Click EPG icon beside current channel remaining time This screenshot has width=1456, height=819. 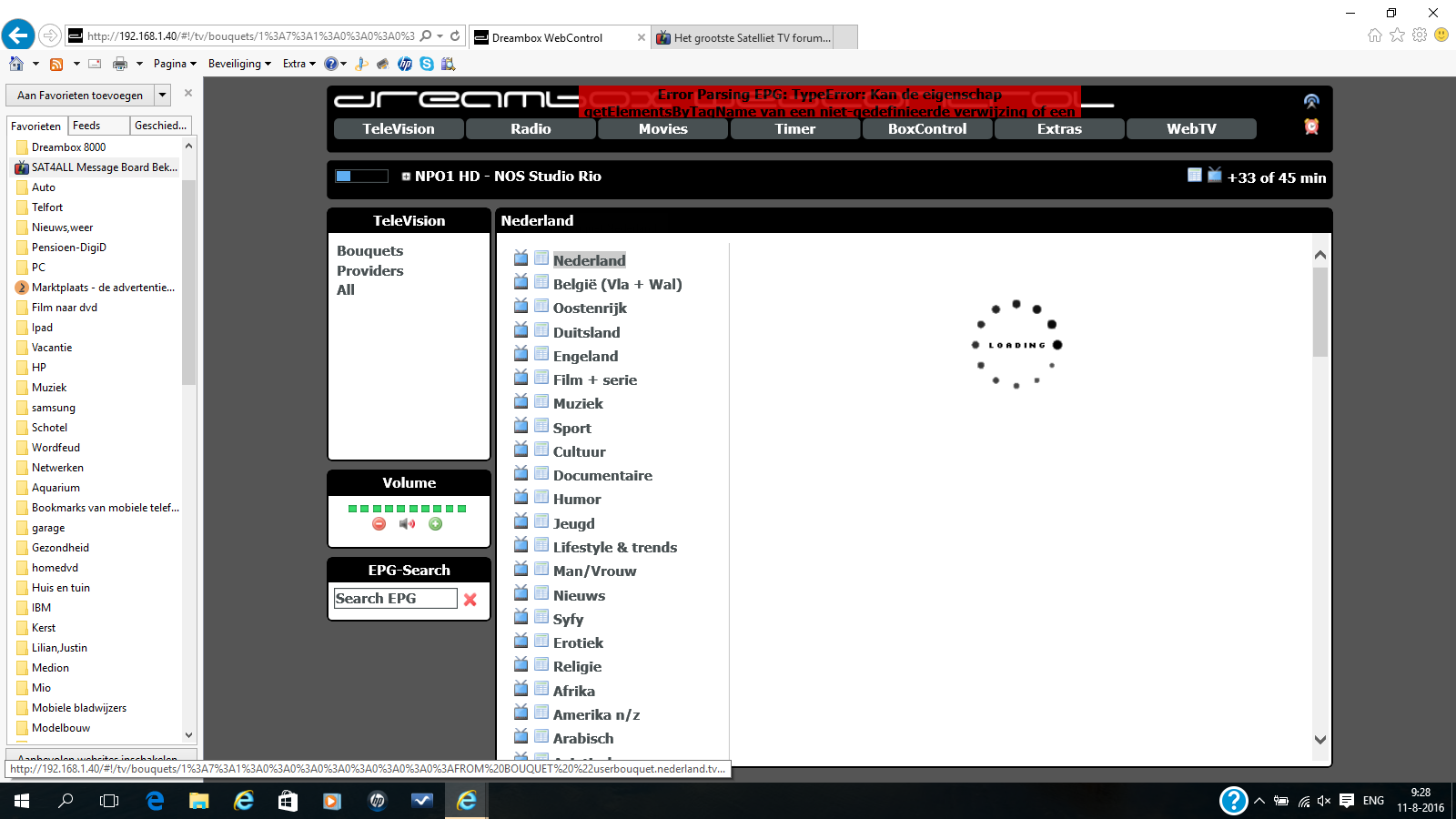[1195, 175]
